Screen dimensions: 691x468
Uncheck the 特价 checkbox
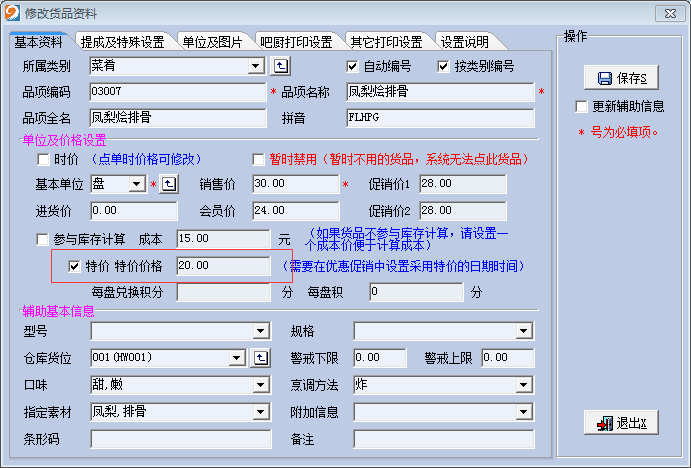[74, 266]
